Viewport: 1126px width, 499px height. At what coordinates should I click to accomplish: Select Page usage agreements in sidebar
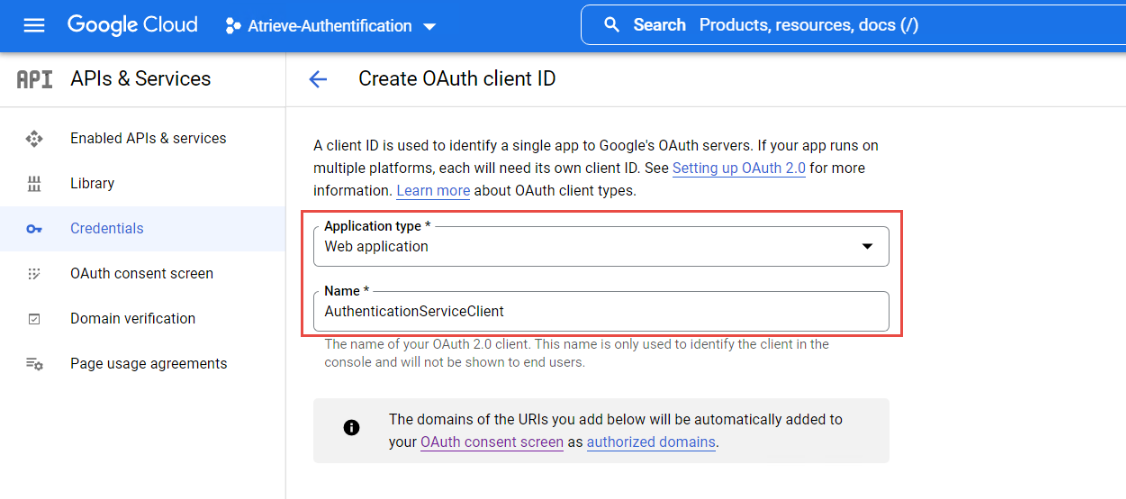(x=148, y=364)
